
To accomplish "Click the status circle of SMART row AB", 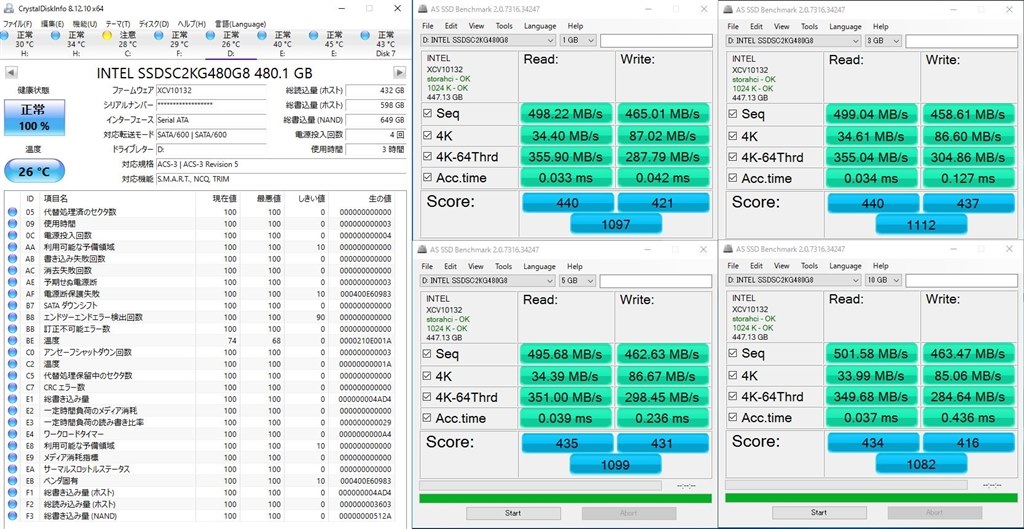I will pos(12,259).
